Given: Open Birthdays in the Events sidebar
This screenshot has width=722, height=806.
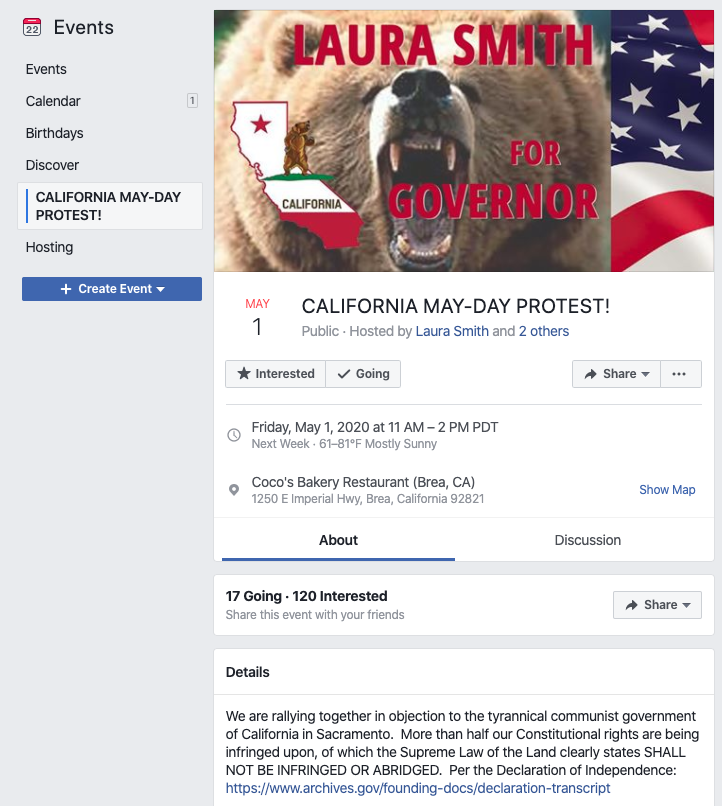Looking at the screenshot, I should pyautogui.click(x=55, y=133).
